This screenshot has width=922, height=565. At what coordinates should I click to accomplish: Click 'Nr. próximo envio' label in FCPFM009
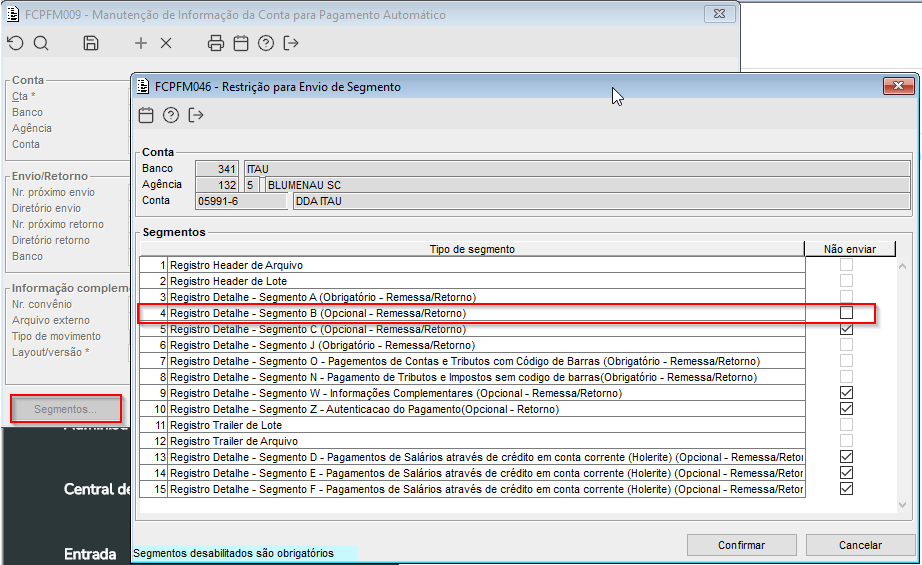click(53, 192)
